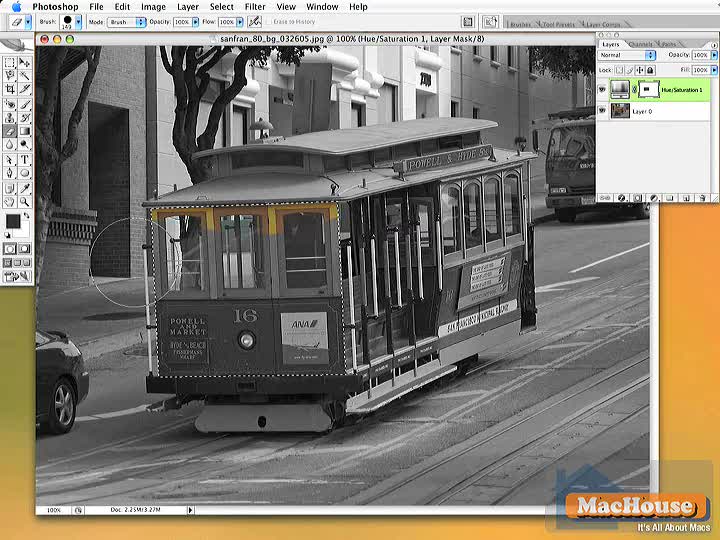Open the Flow slider arrow
Screen dimensions: 720x540
pyautogui.click(x=240, y=22)
